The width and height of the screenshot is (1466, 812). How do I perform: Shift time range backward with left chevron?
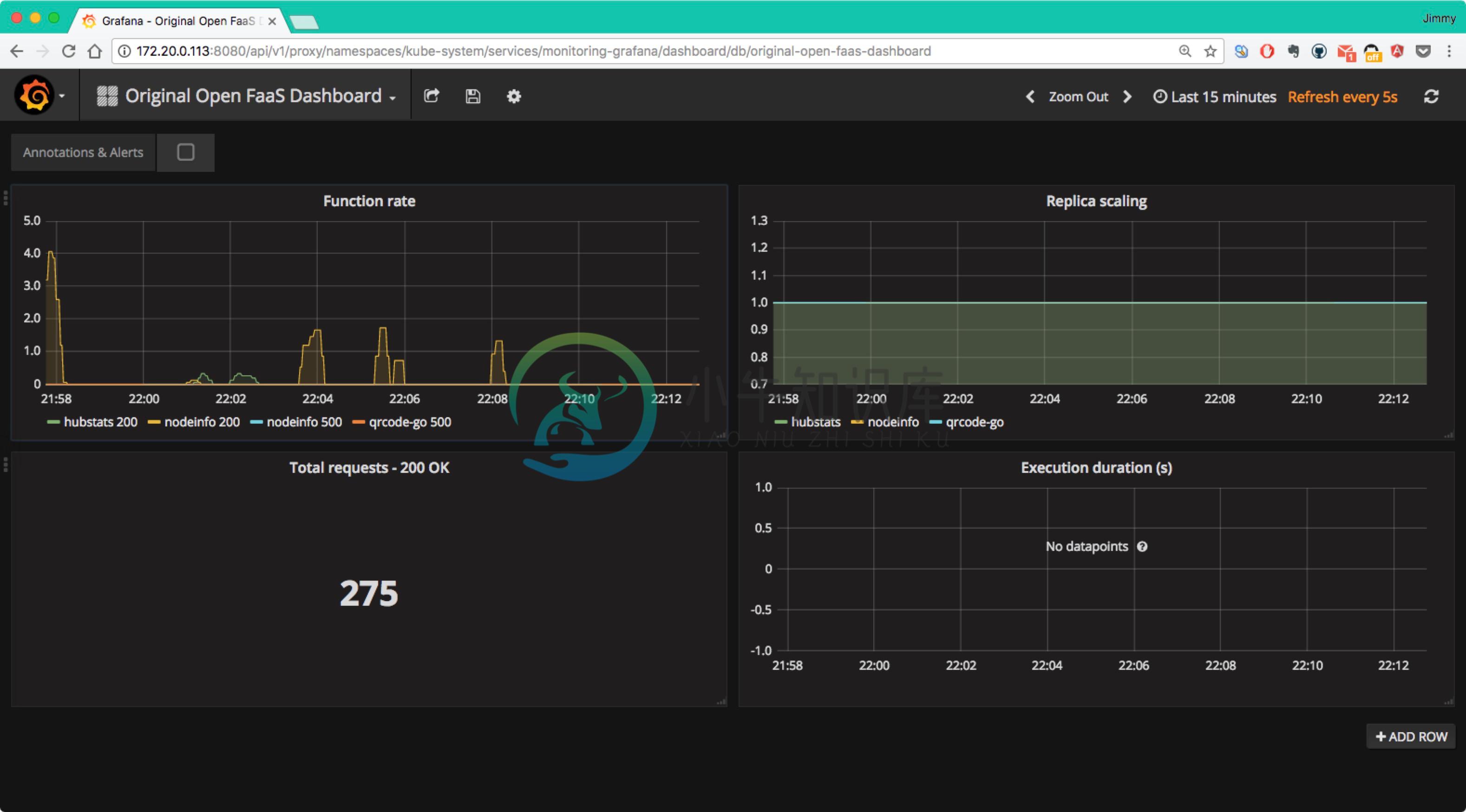coord(1030,97)
